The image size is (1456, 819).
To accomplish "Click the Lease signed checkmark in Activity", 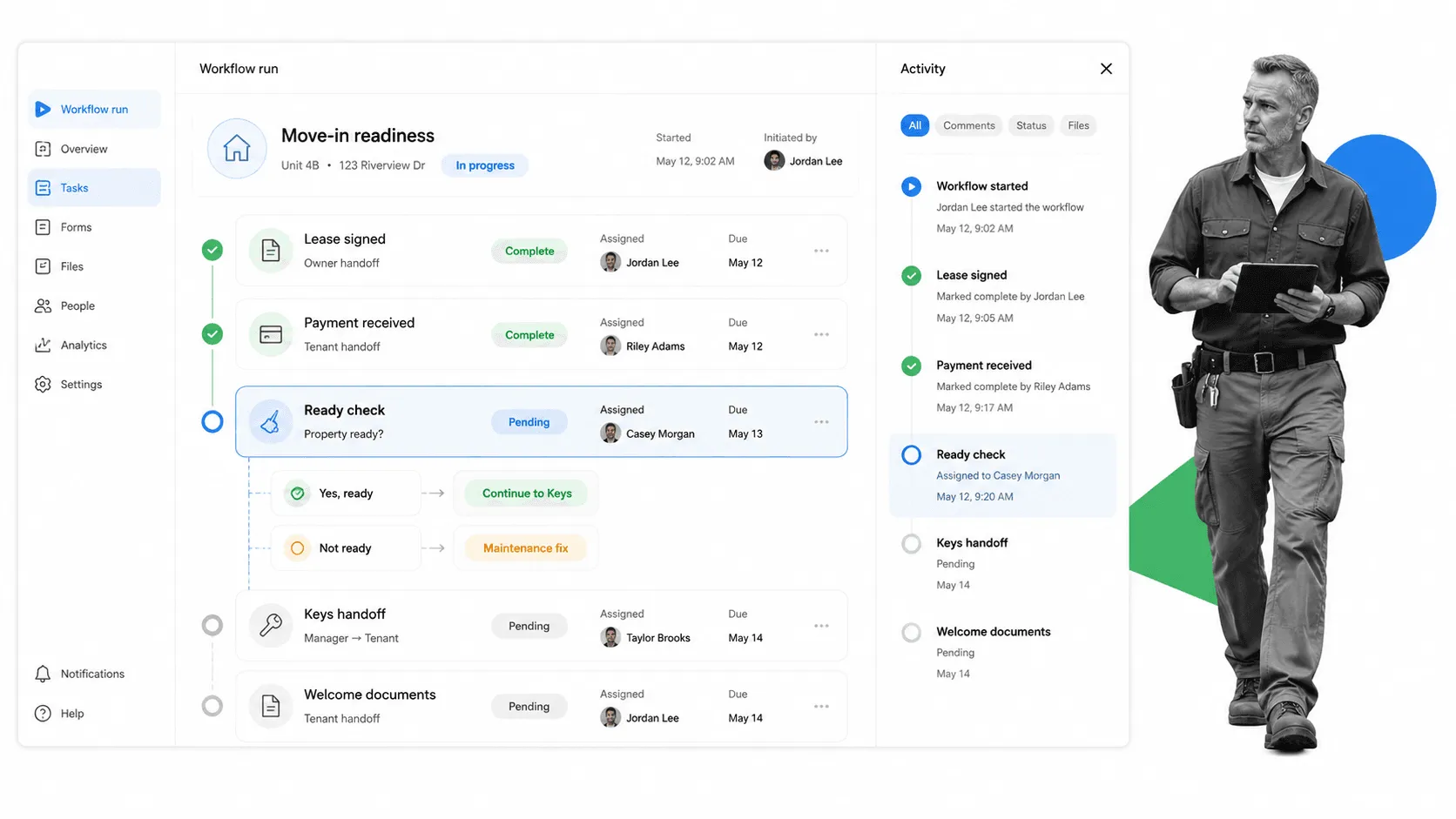I will tap(911, 276).
